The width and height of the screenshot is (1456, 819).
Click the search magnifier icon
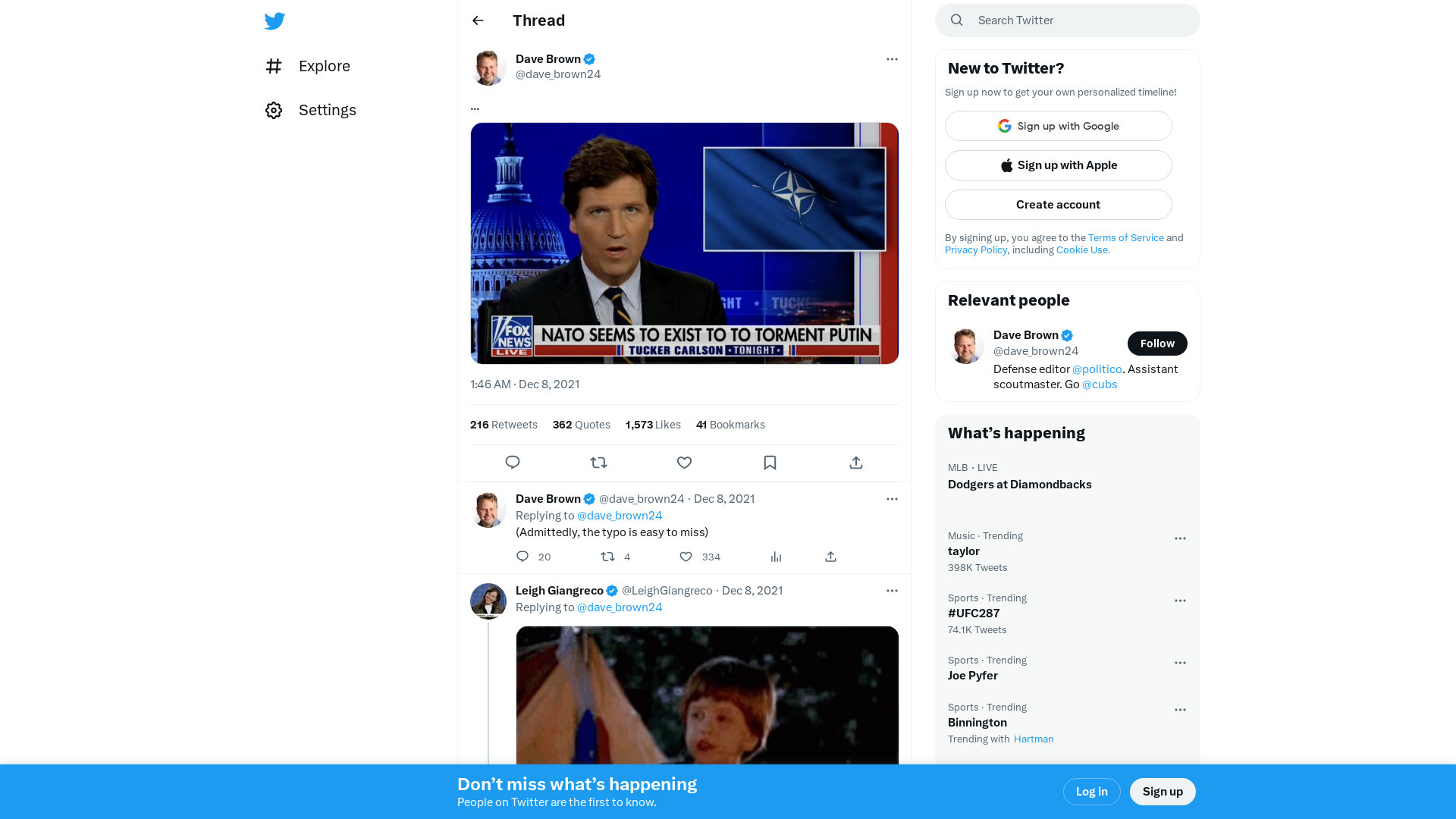pyautogui.click(x=957, y=20)
